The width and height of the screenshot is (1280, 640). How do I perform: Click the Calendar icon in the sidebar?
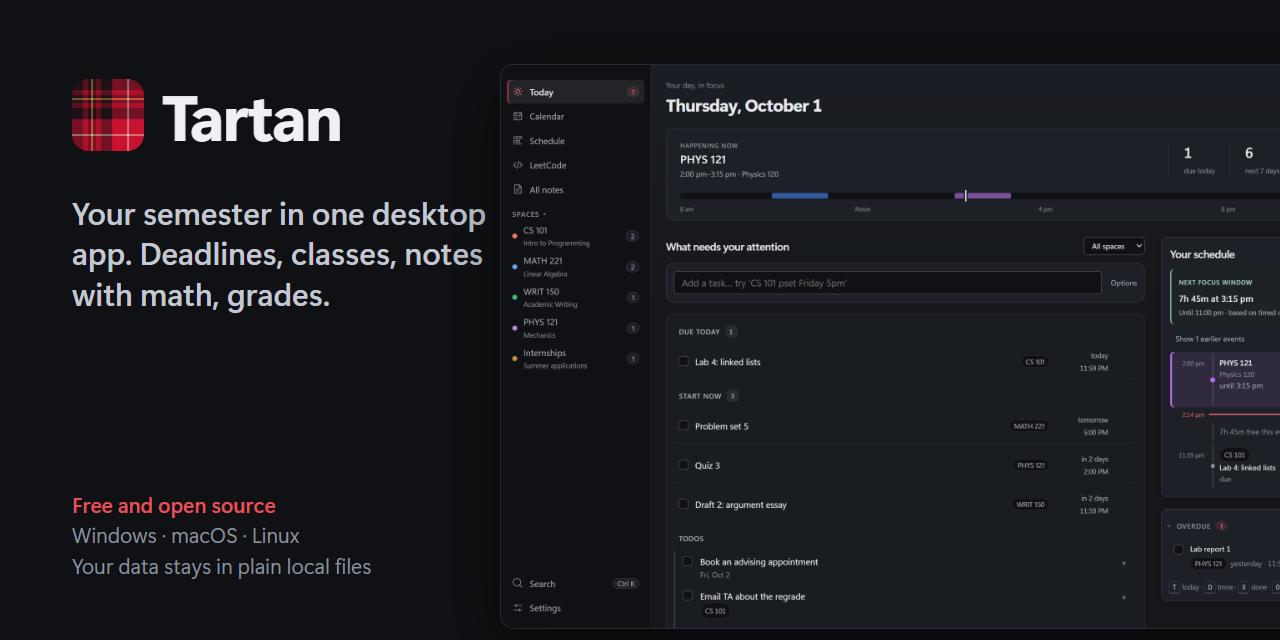click(517, 116)
